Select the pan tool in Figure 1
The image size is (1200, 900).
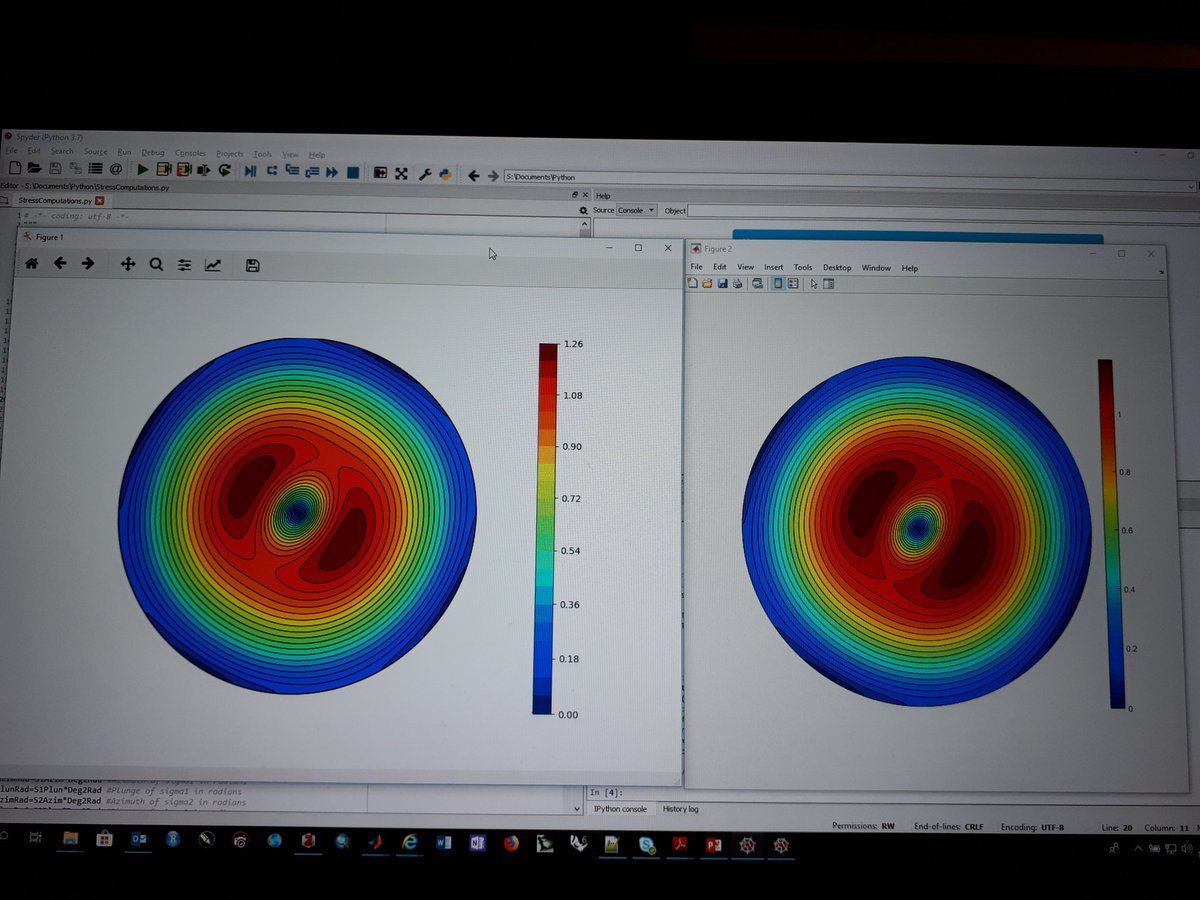click(x=128, y=264)
